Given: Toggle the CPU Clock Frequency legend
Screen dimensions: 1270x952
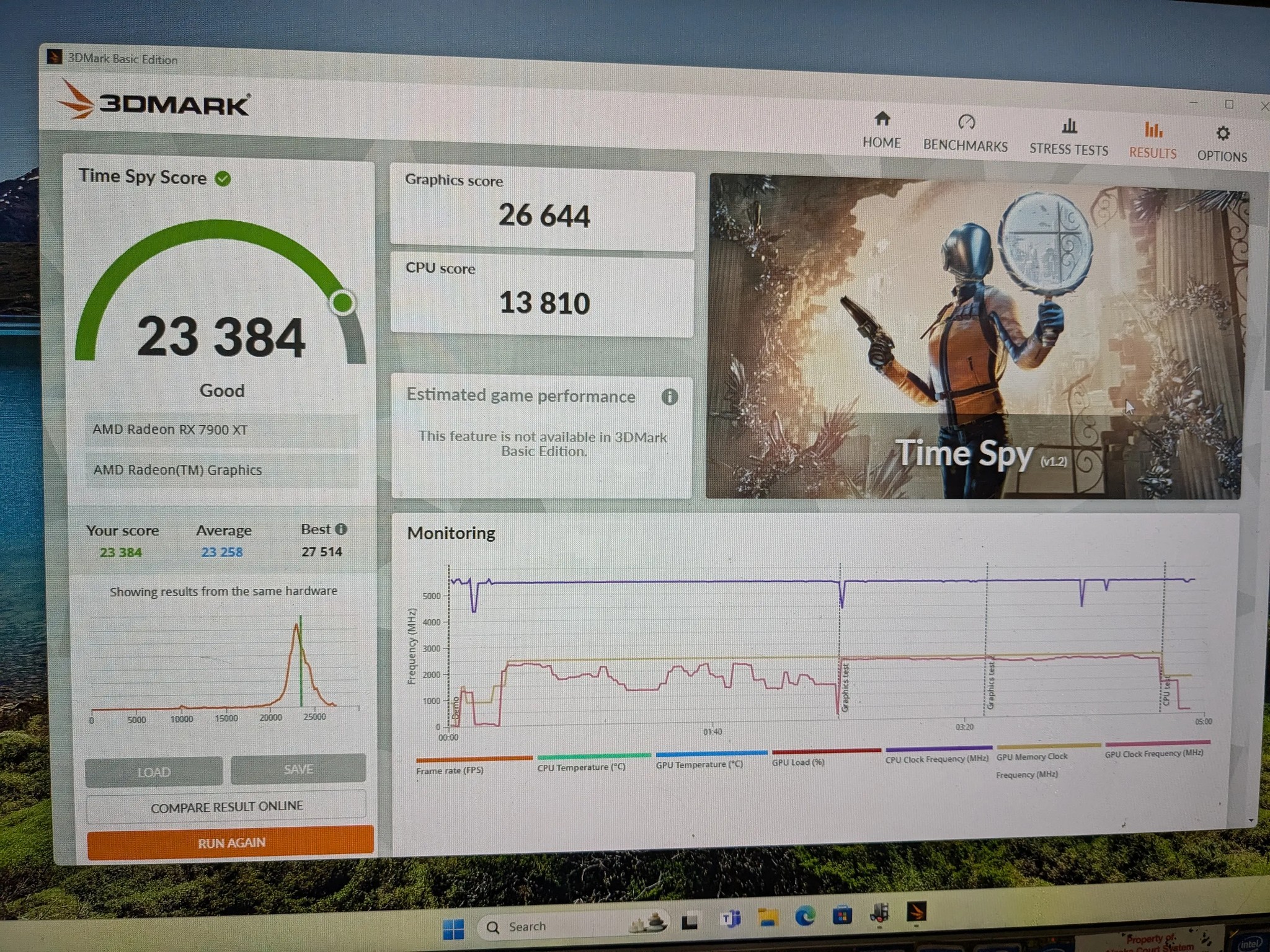Looking at the screenshot, I should click(938, 754).
